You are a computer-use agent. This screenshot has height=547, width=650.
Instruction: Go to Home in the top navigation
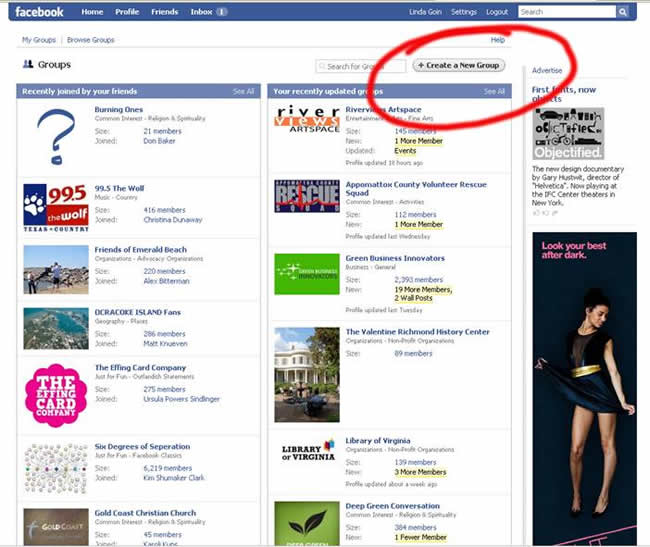click(92, 12)
